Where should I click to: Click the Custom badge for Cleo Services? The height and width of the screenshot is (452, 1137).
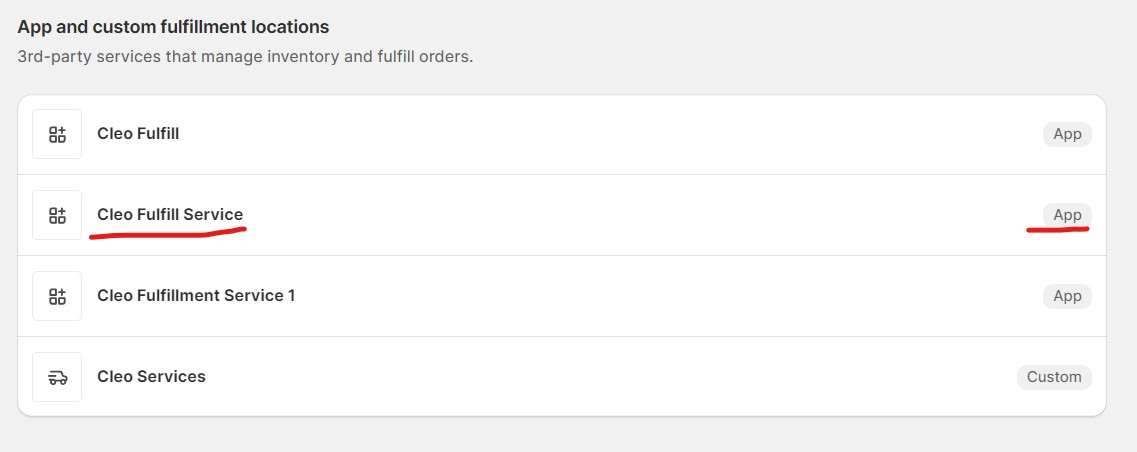pos(1054,377)
